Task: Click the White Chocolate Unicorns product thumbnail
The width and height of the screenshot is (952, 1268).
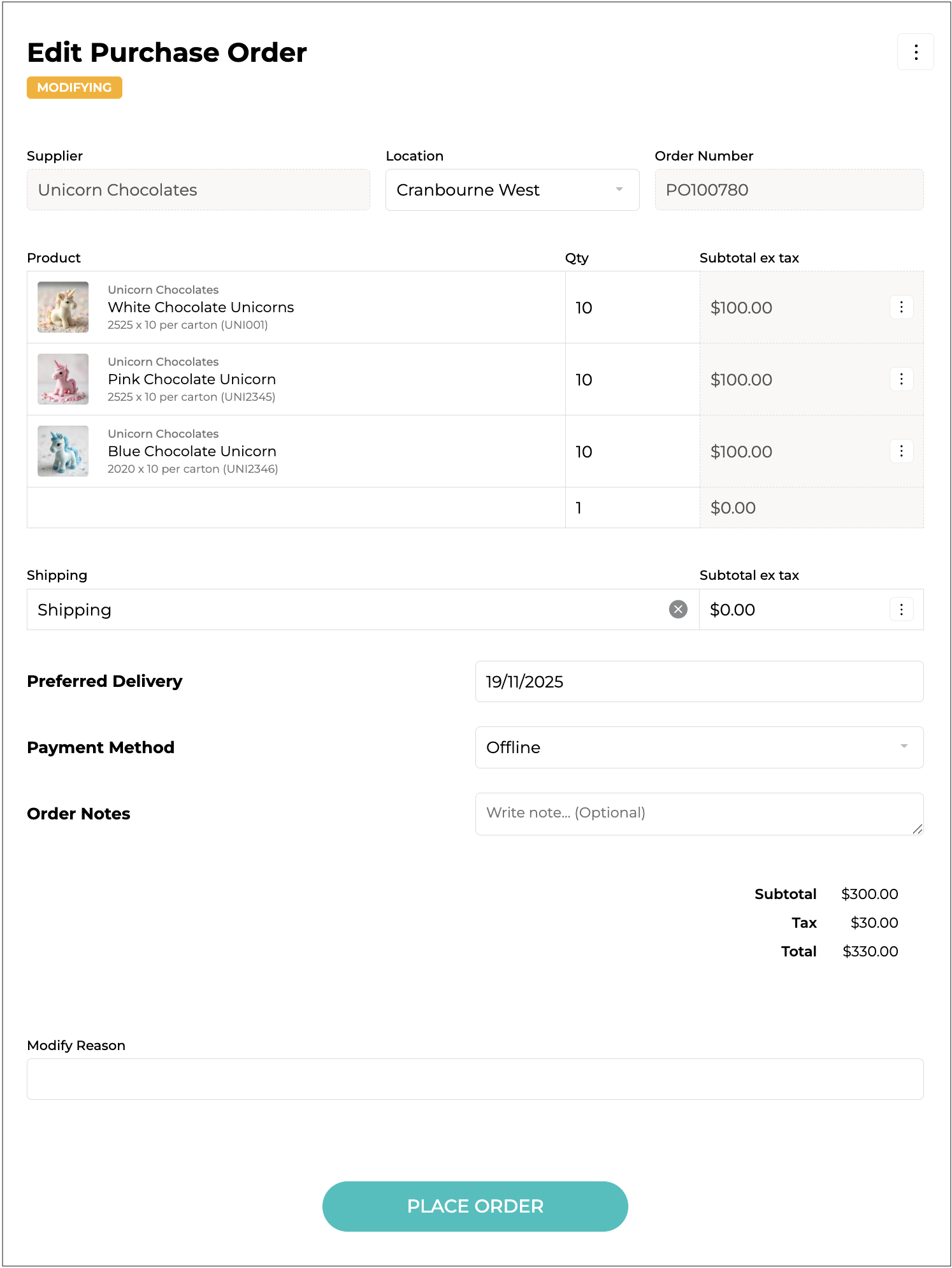Action: 63,307
